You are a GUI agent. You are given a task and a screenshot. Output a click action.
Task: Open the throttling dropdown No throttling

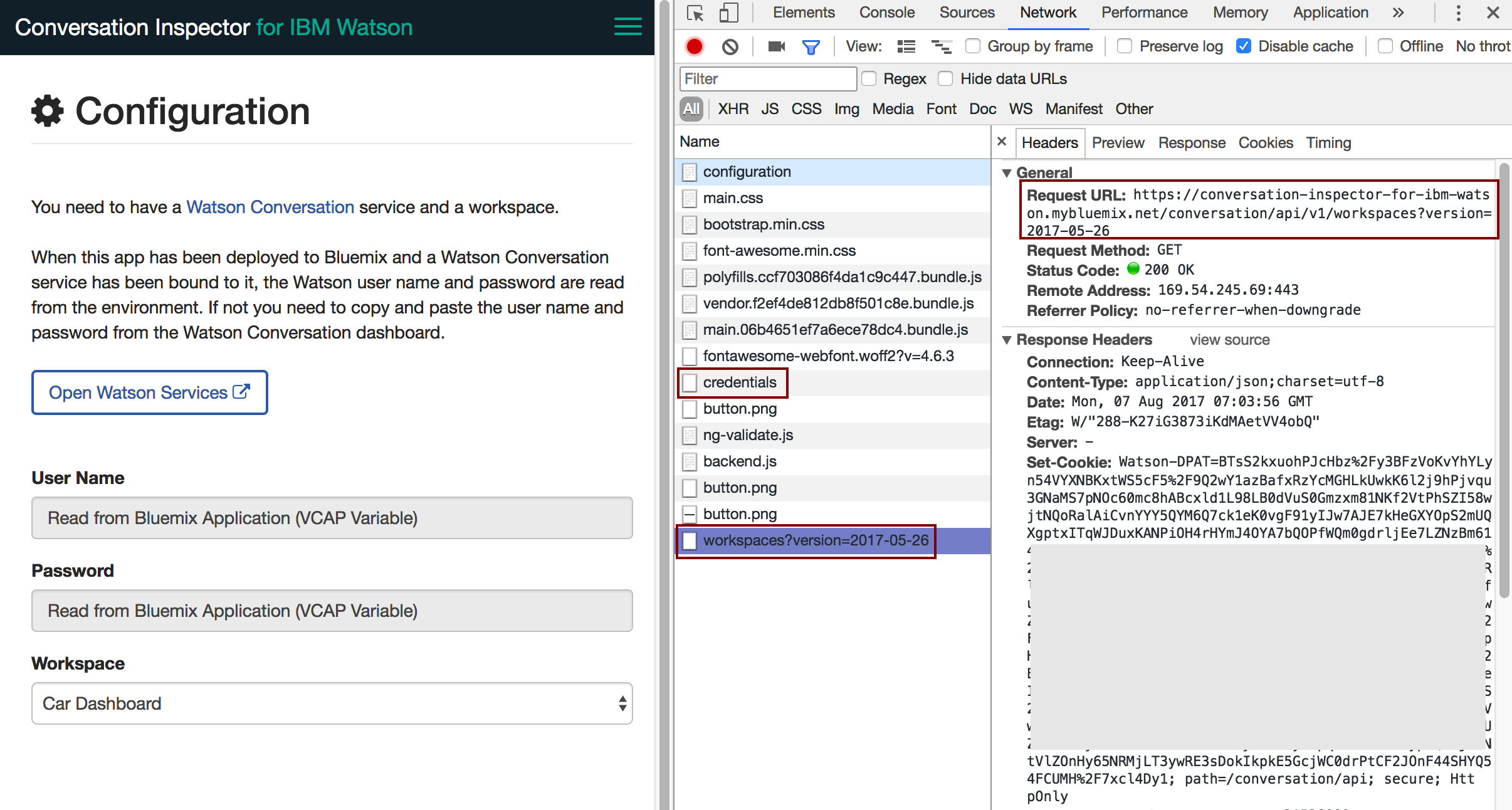coord(1483,46)
